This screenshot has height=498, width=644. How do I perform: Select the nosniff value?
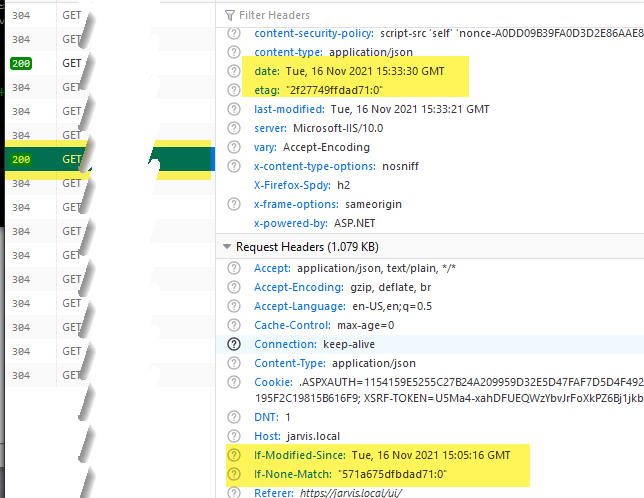click(x=400, y=166)
